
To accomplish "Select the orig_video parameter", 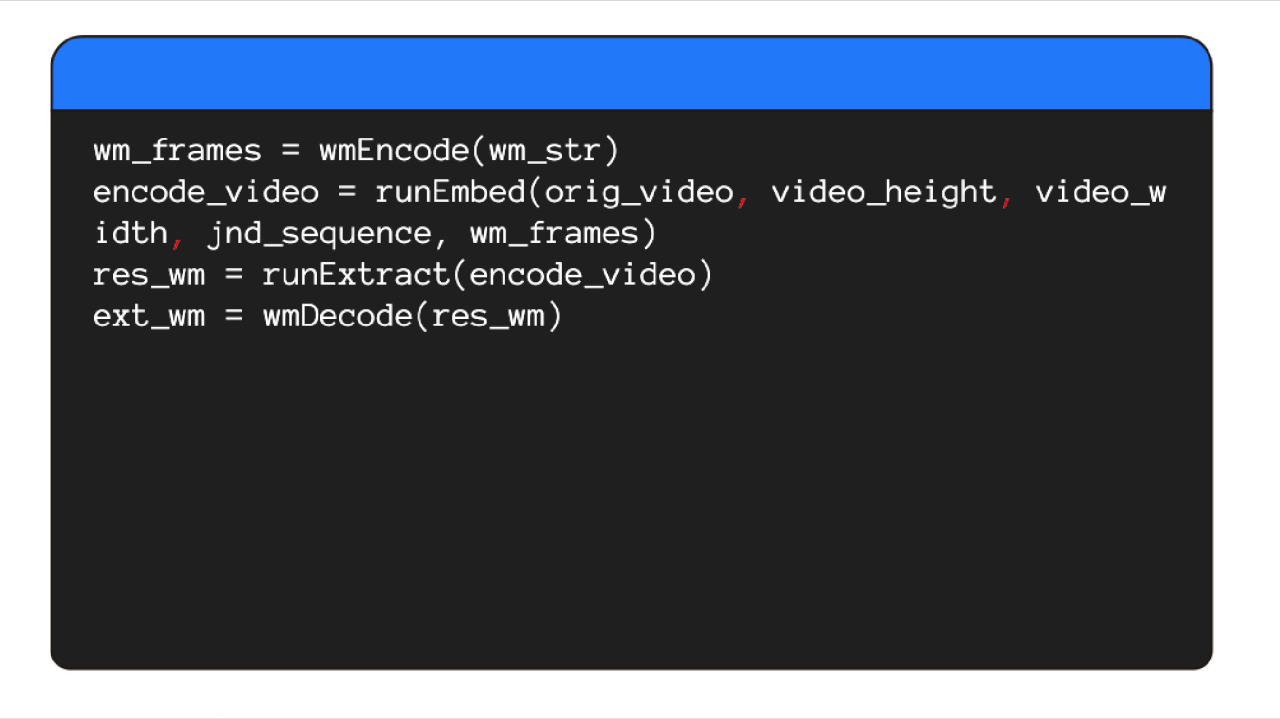I will (x=638, y=193).
